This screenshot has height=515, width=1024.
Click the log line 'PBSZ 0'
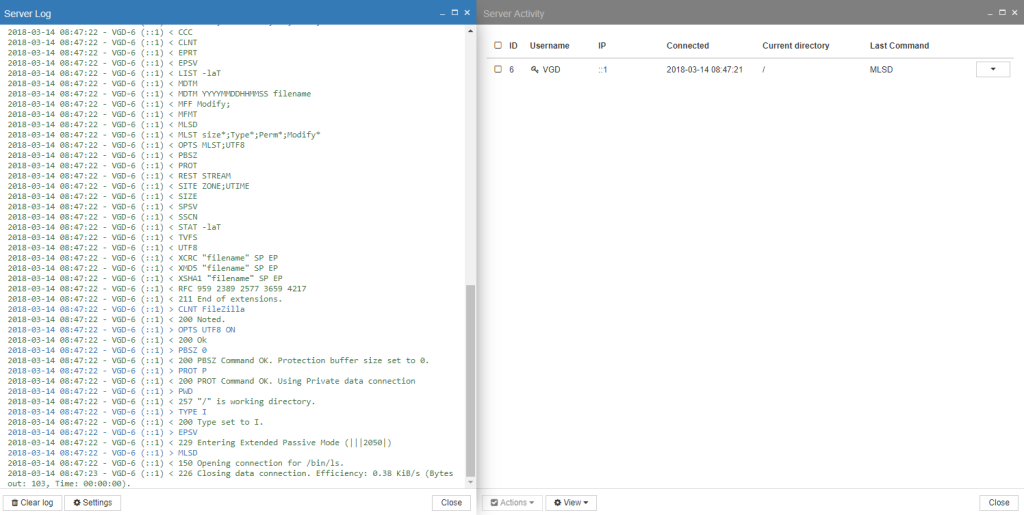coord(107,351)
